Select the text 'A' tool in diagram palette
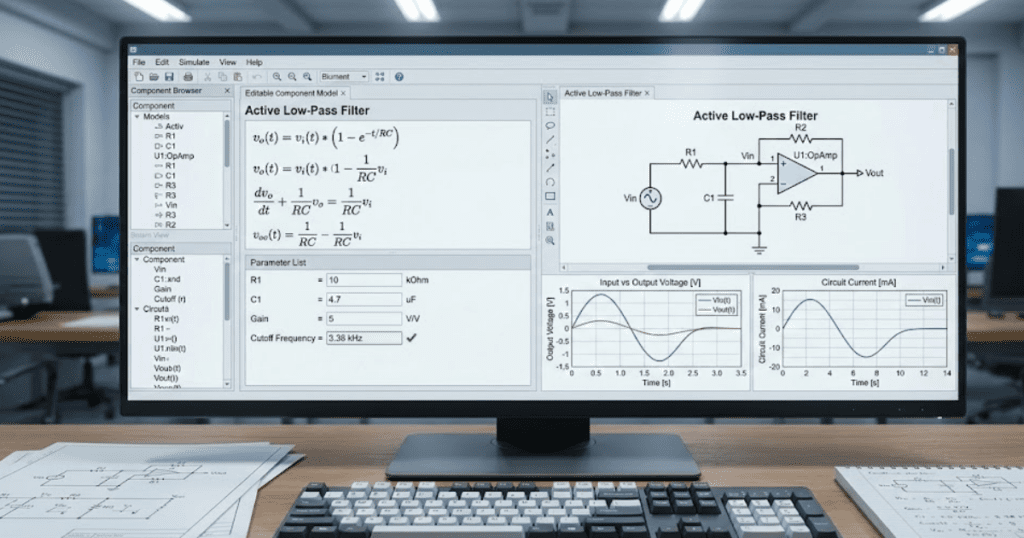 (550, 212)
